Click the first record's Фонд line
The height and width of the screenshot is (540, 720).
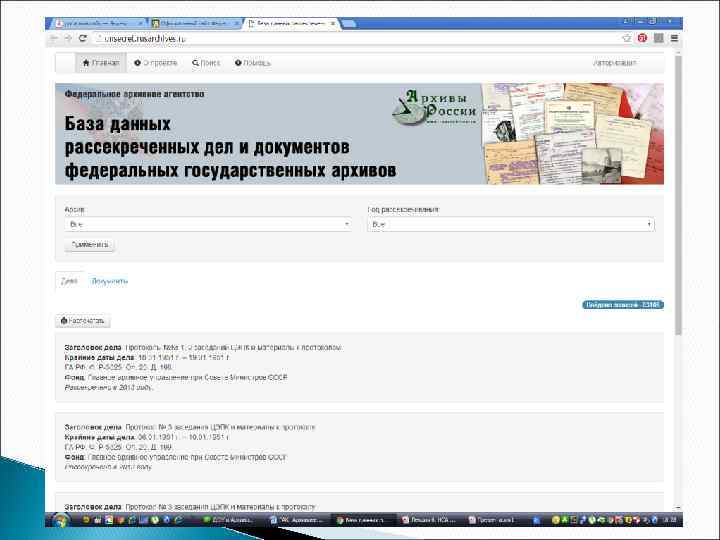[x=176, y=377]
